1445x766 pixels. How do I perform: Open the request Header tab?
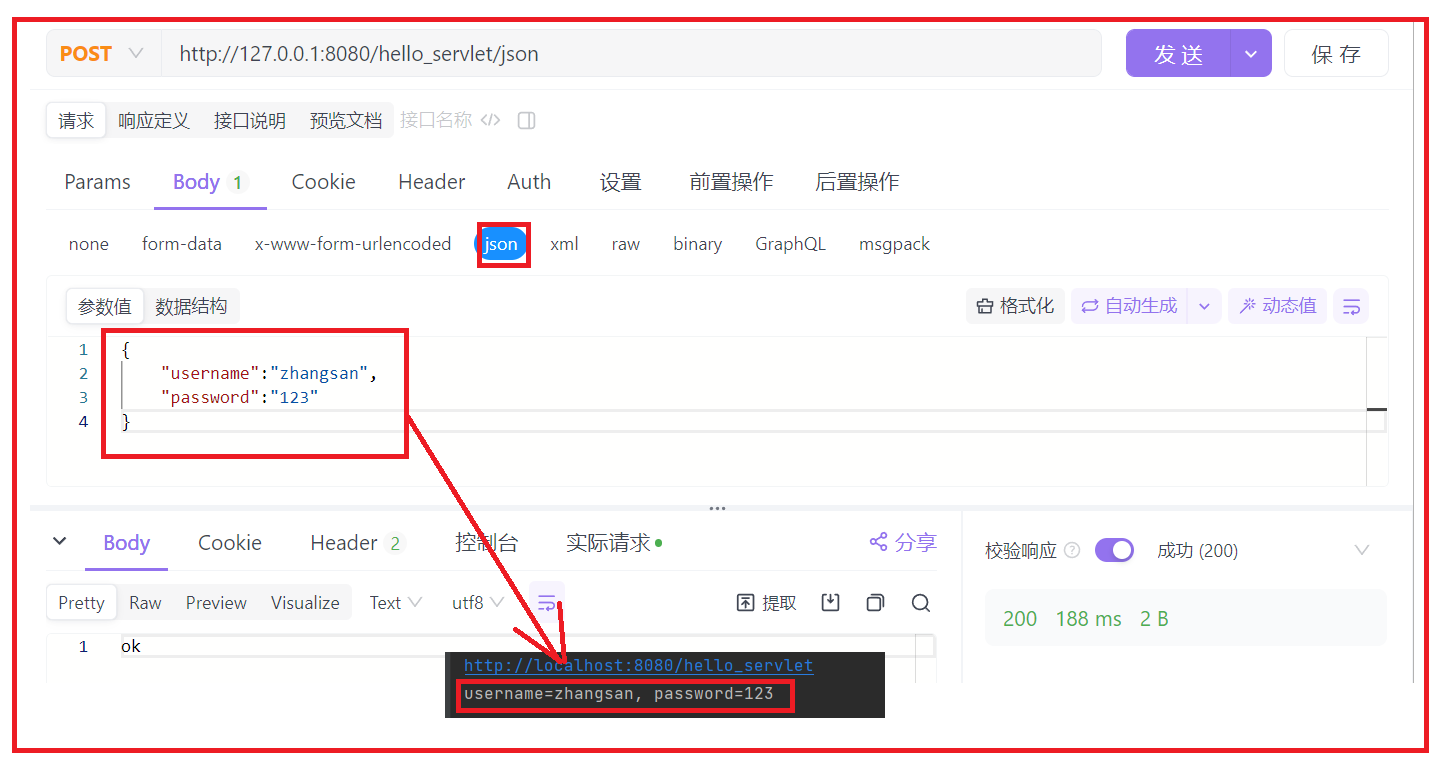point(432,182)
